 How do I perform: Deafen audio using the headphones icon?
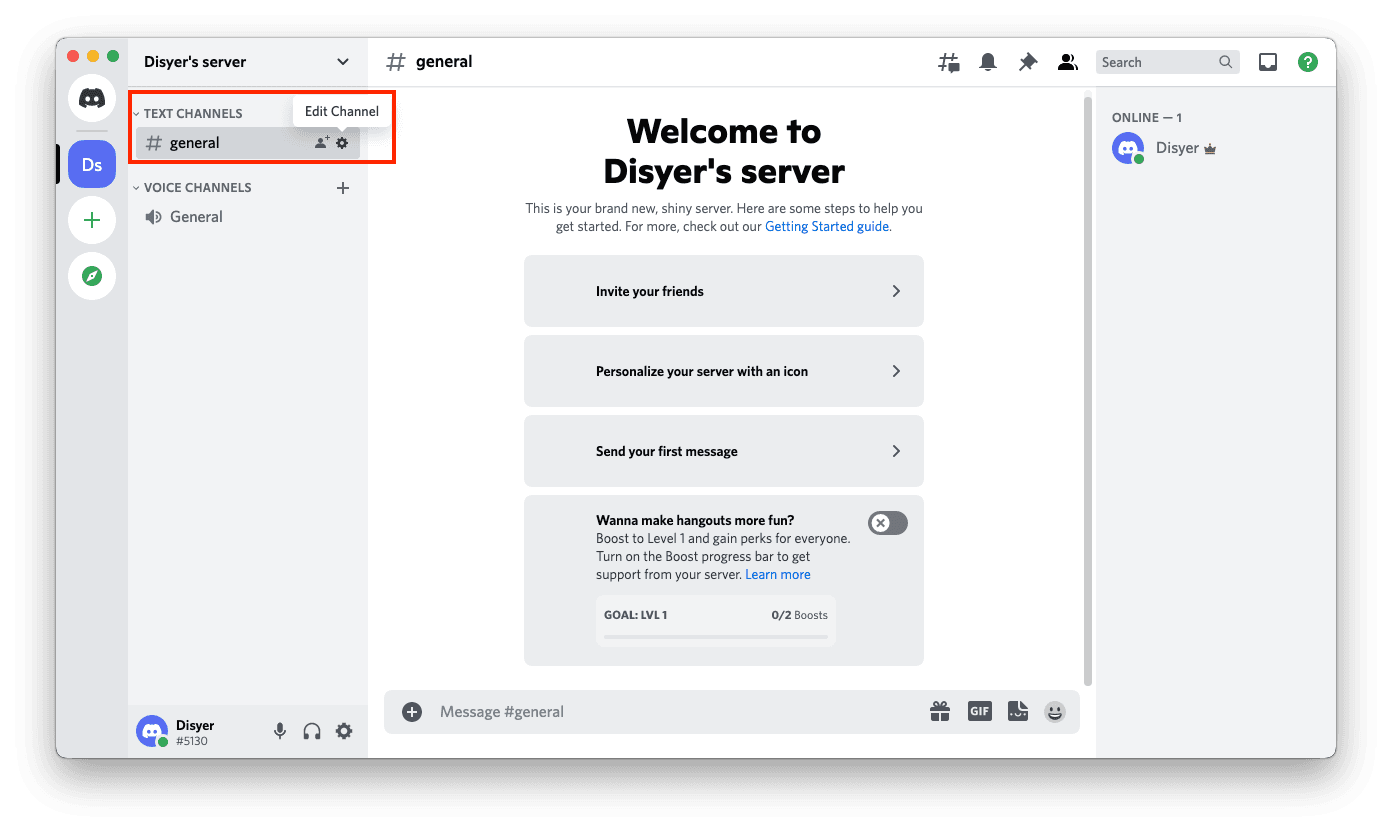pos(312,731)
